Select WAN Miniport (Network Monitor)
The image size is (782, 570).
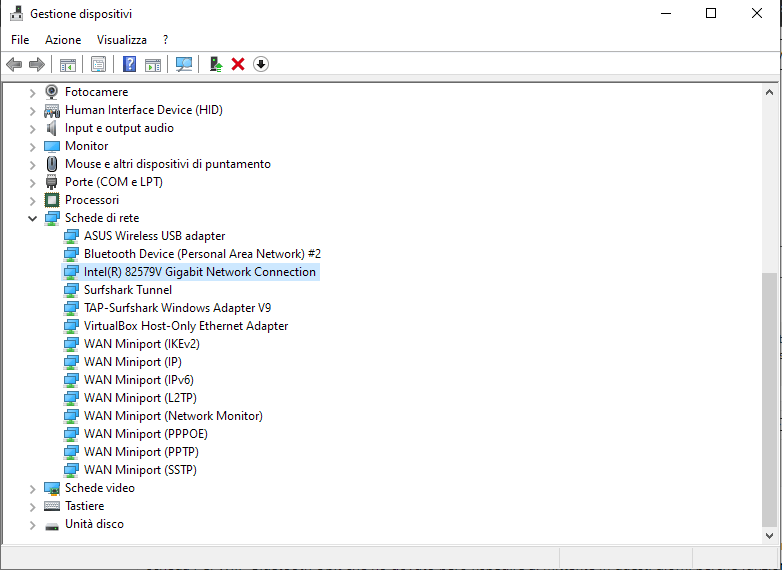click(x=173, y=415)
